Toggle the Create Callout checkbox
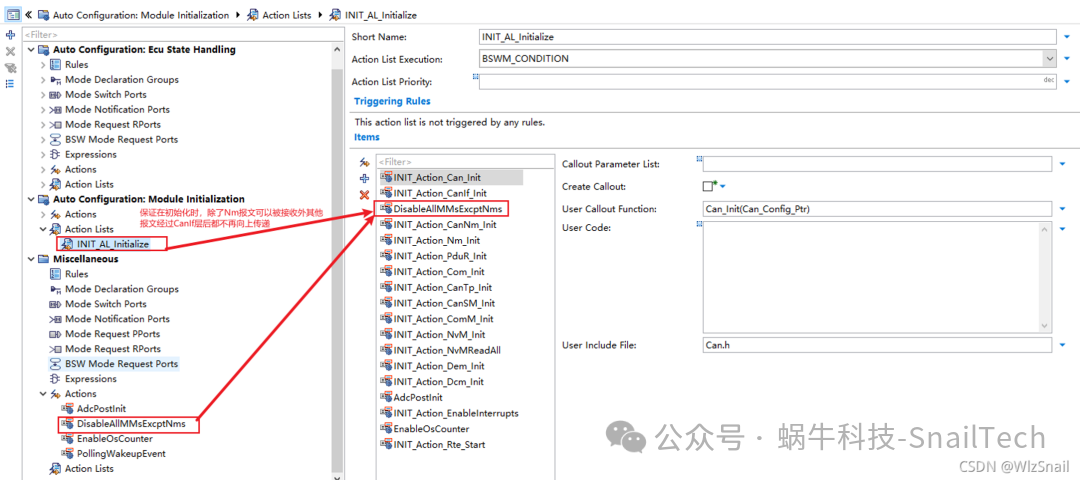1080x480 pixels. (x=707, y=187)
